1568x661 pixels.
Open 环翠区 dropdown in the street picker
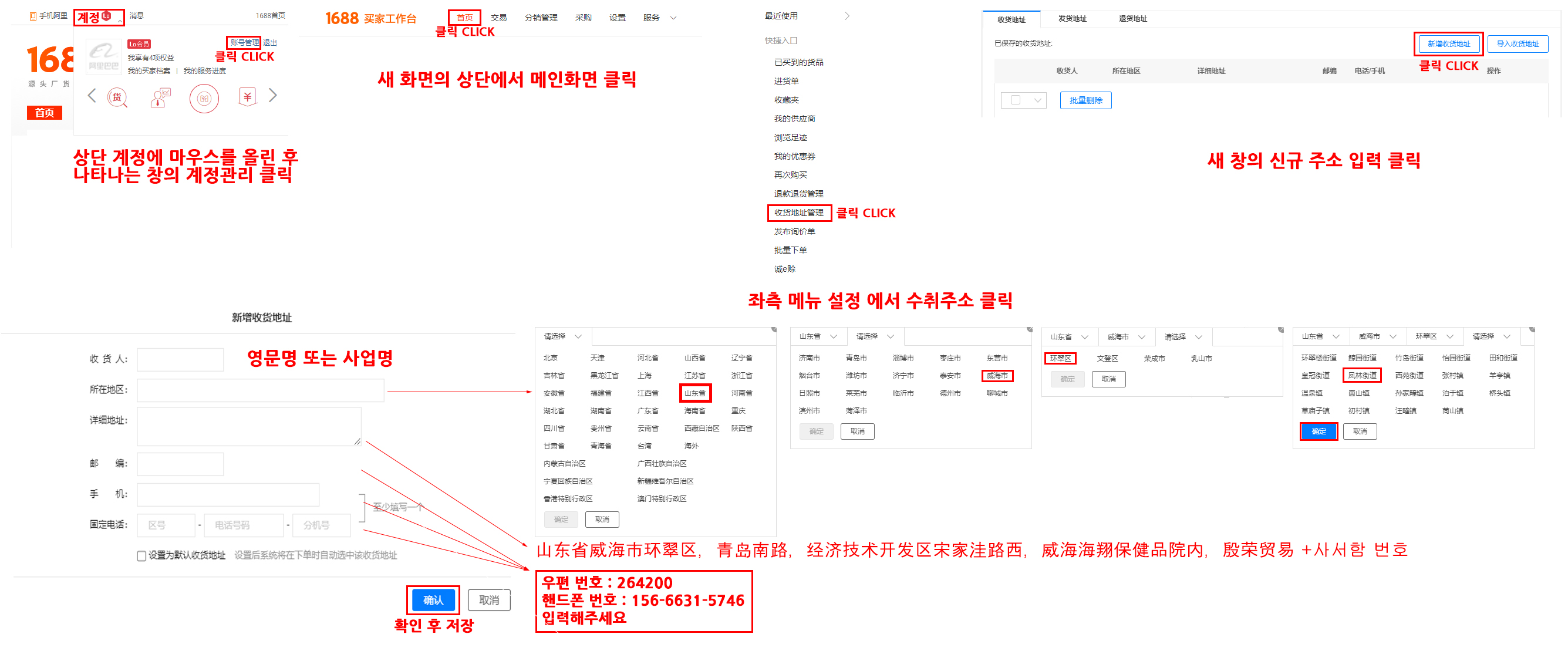[x=1435, y=336]
